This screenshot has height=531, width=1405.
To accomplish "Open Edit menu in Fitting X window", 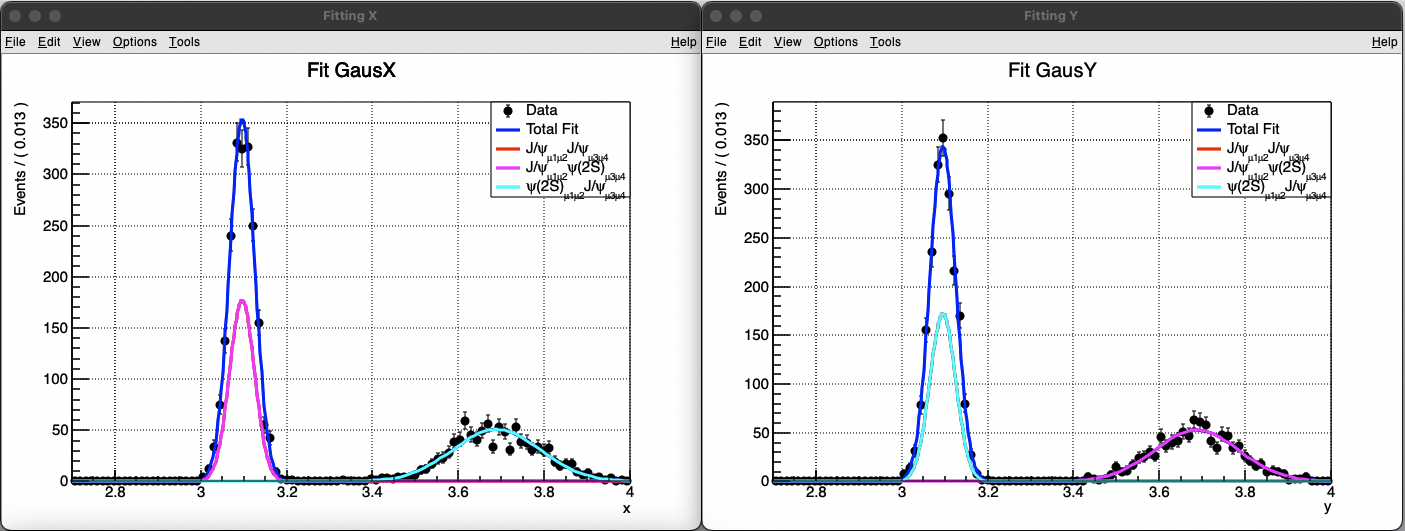I will coord(49,42).
